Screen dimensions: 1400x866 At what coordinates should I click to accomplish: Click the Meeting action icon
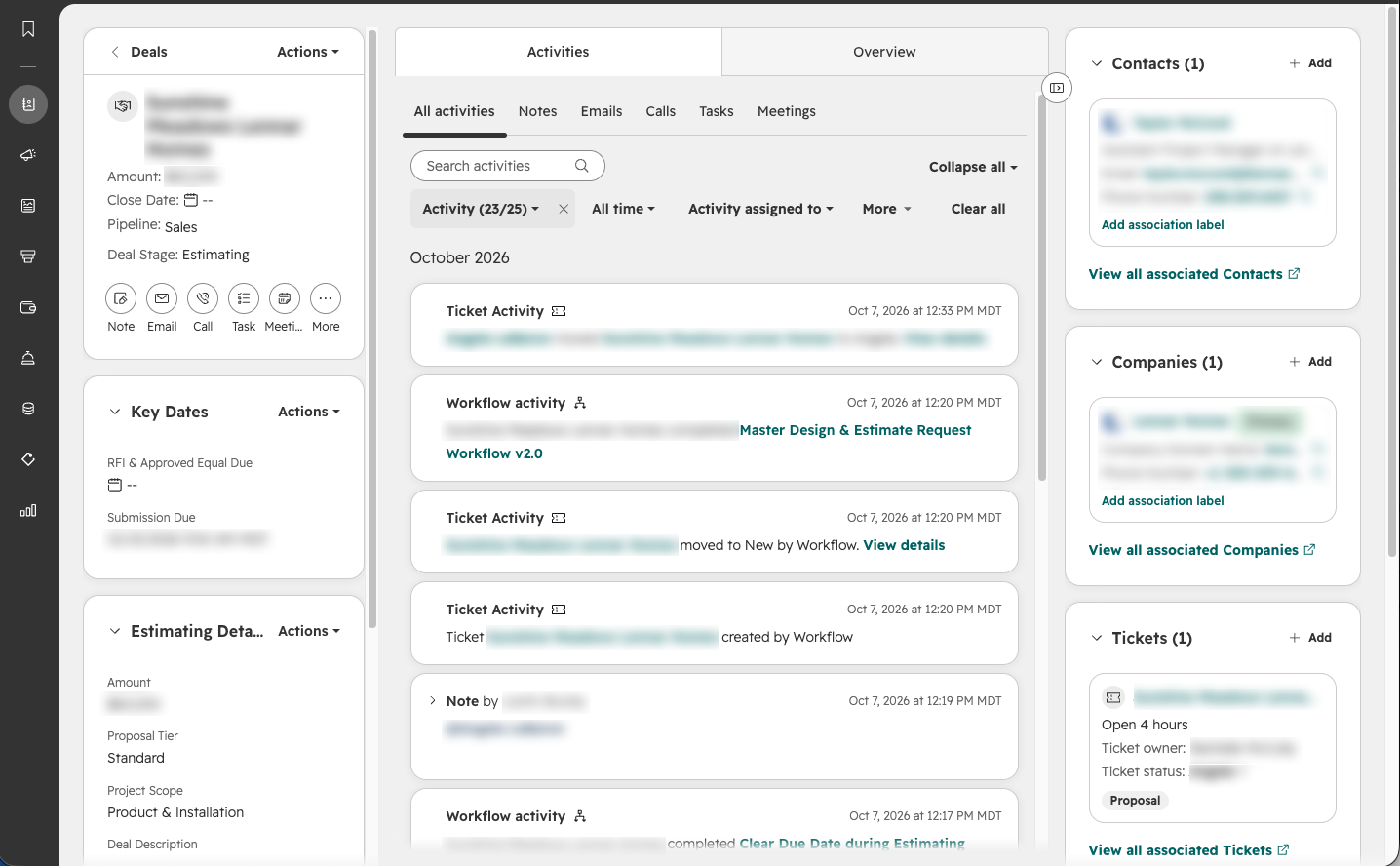[x=285, y=298]
